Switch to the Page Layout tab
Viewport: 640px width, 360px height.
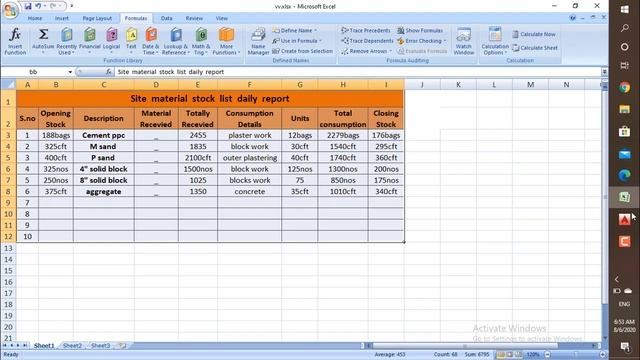tap(97, 18)
